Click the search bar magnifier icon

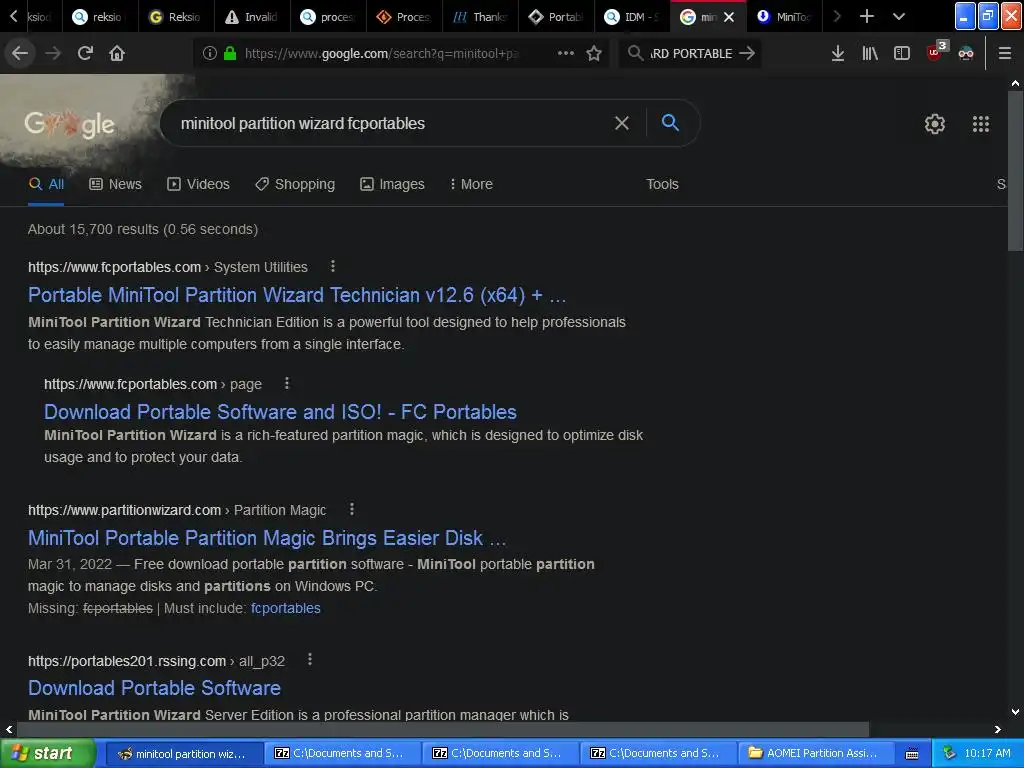coord(635,53)
